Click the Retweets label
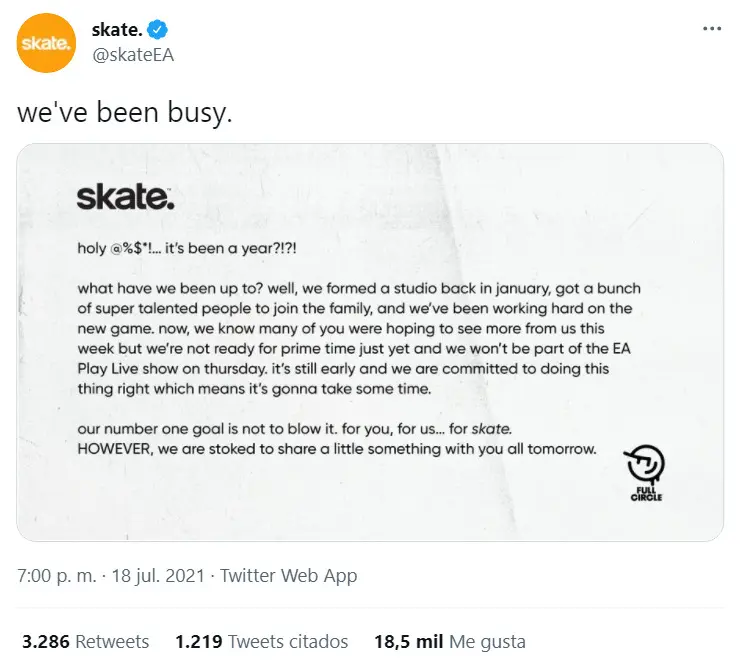 point(112,641)
